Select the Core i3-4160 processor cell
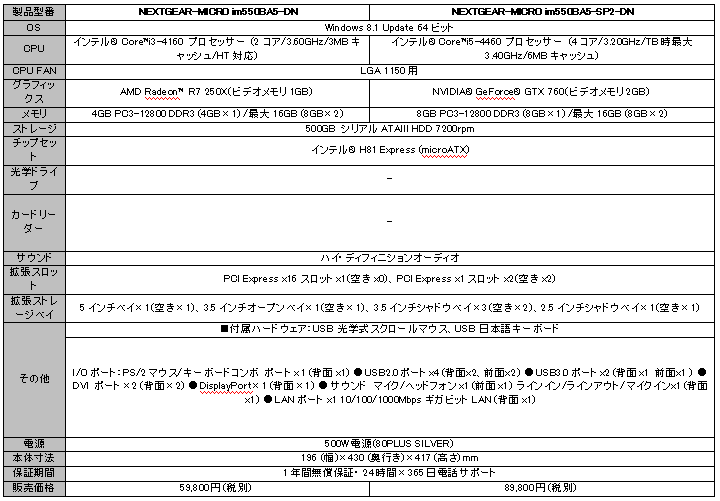Viewport: 720px width, 501px height. click(217, 49)
